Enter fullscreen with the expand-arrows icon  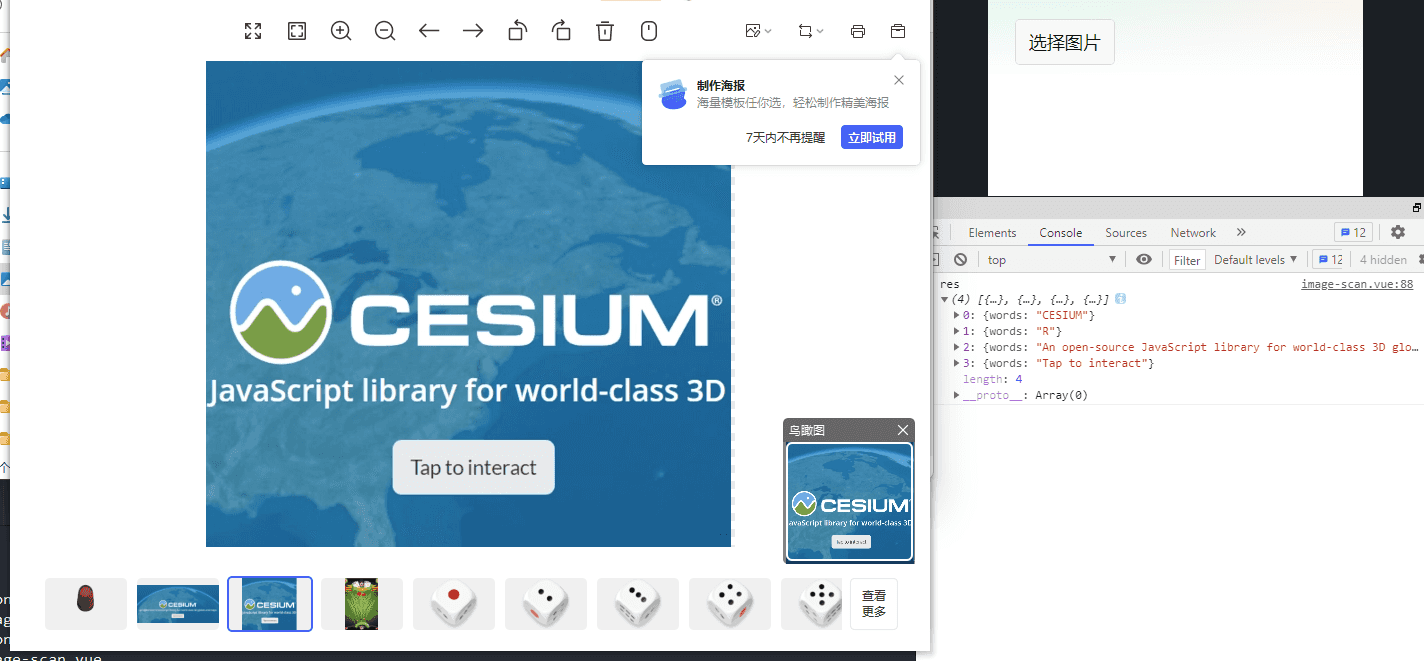[253, 31]
